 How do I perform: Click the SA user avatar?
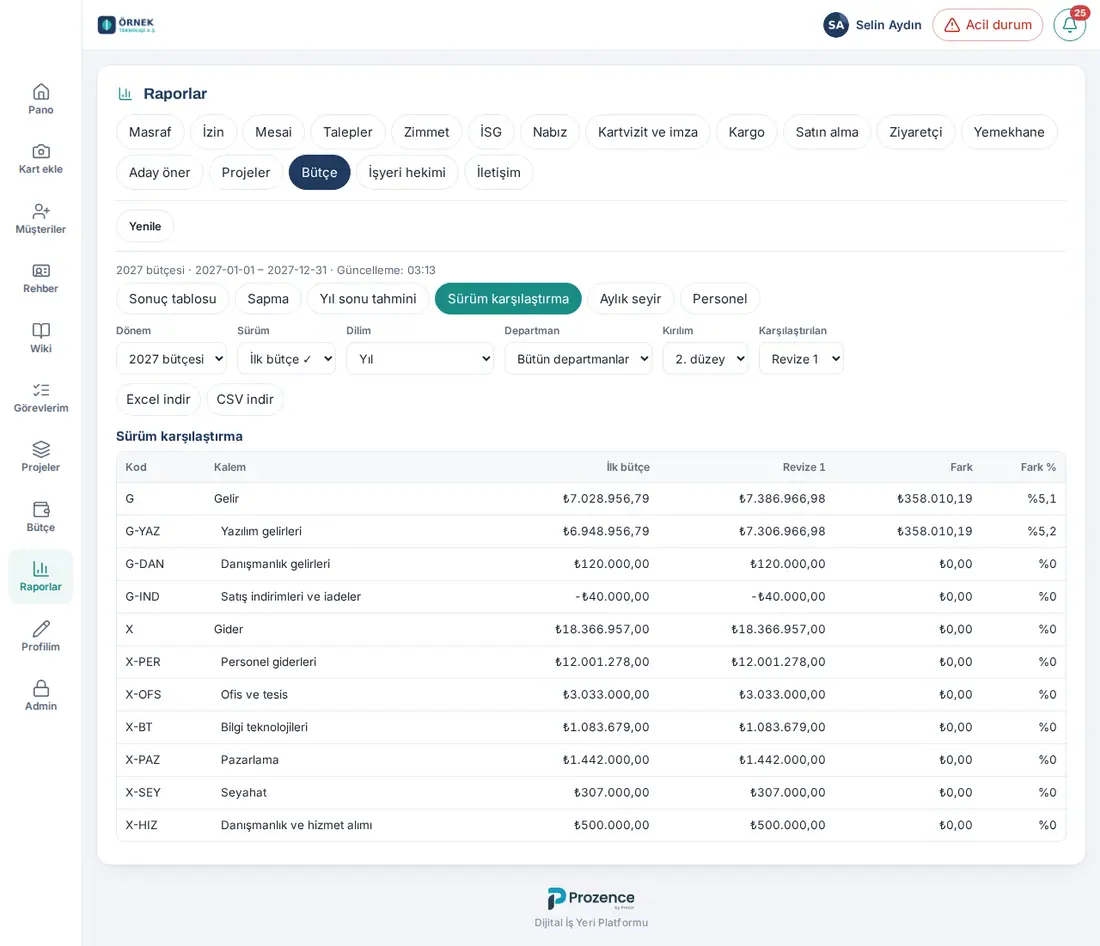click(836, 25)
